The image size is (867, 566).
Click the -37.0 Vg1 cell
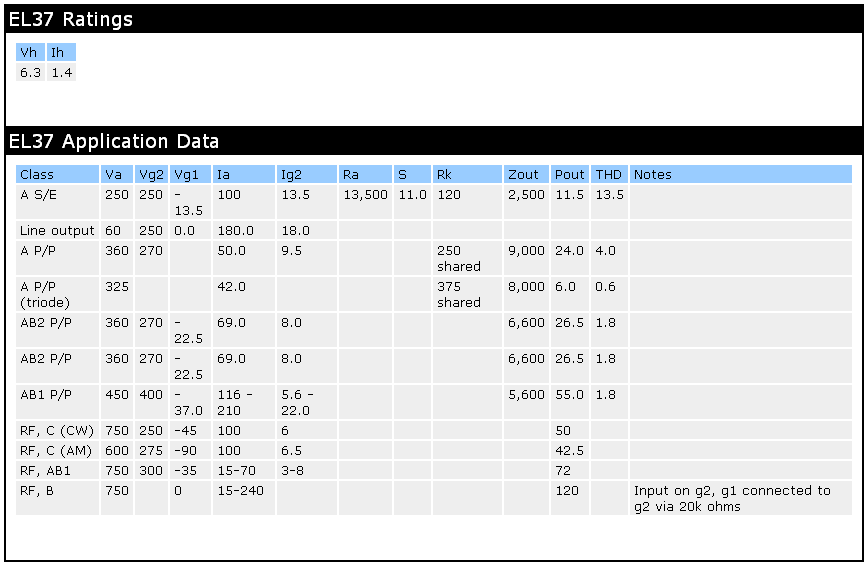tap(191, 402)
